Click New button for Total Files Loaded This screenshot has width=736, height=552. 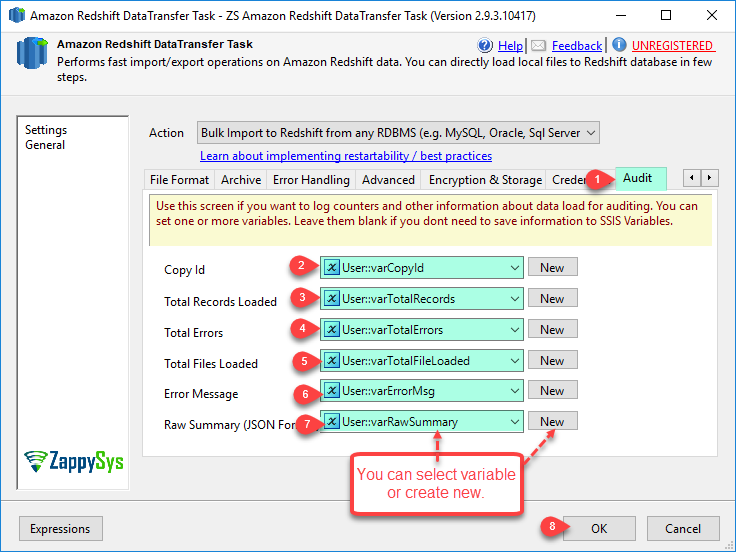click(x=552, y=360)
